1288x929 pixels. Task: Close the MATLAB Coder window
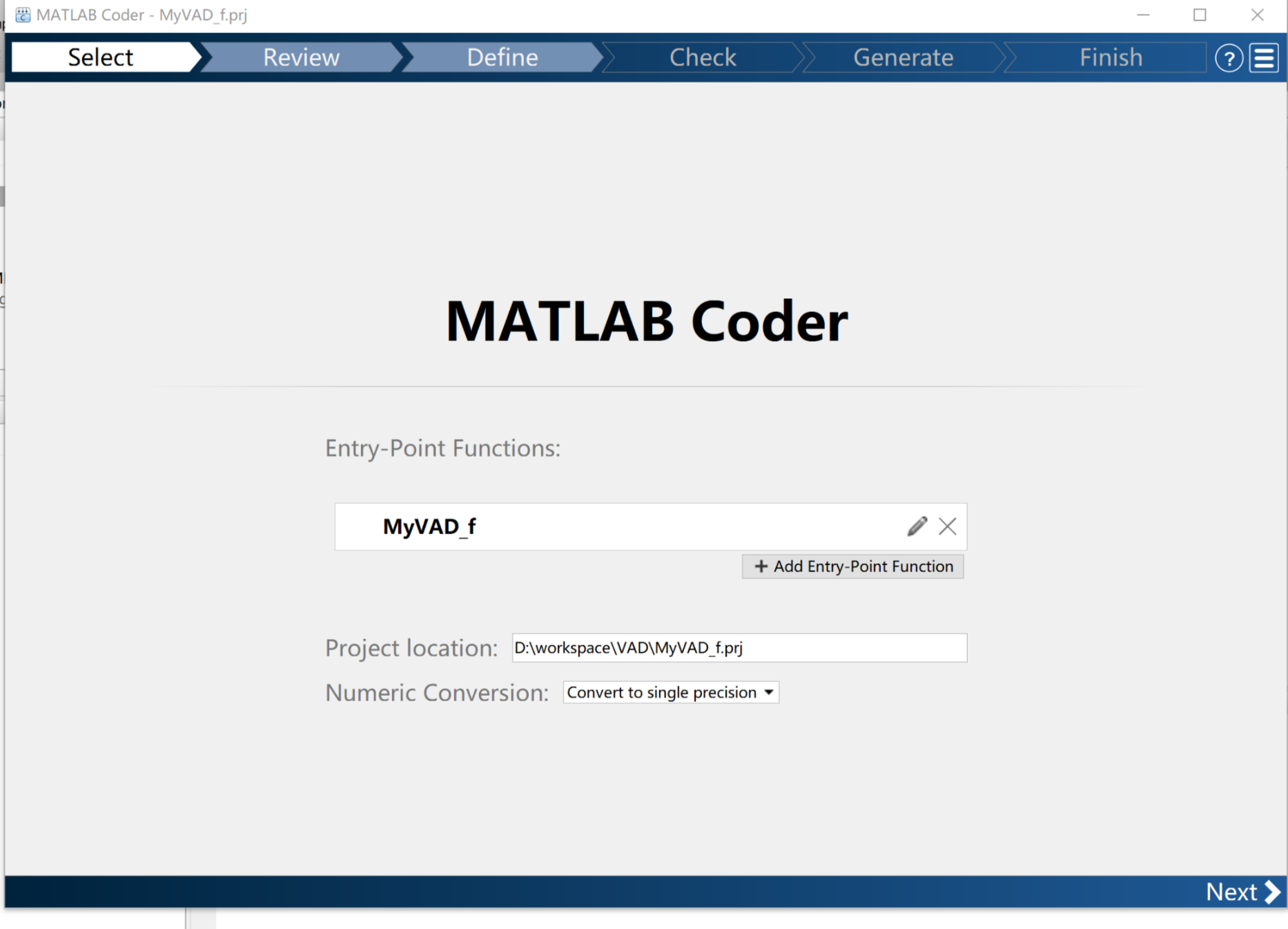pyautogui.click(x=1258, y=15)
